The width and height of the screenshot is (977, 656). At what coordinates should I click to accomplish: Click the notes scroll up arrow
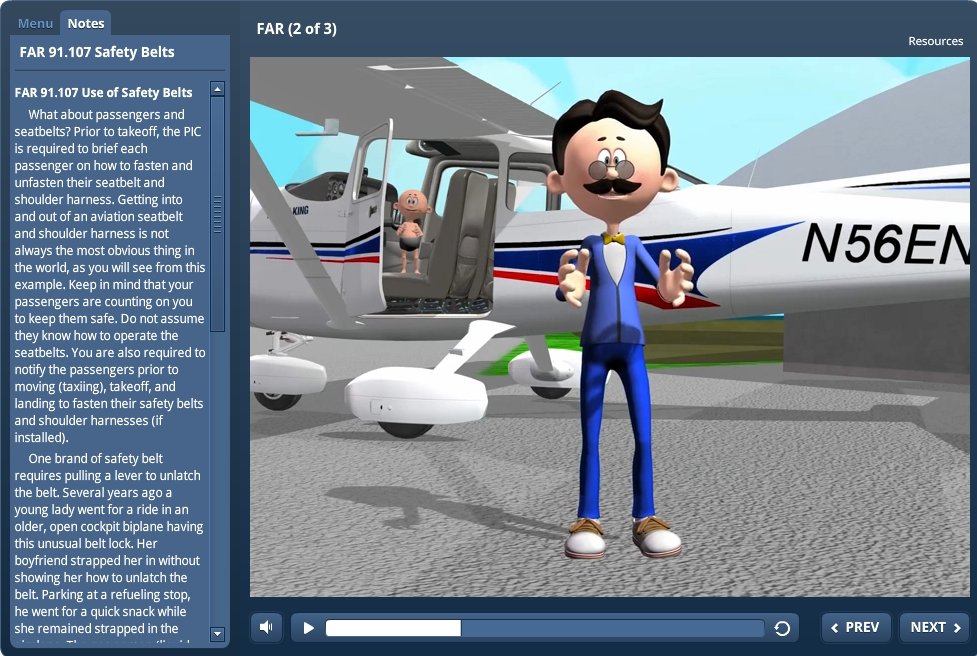[x=217, y=89]
